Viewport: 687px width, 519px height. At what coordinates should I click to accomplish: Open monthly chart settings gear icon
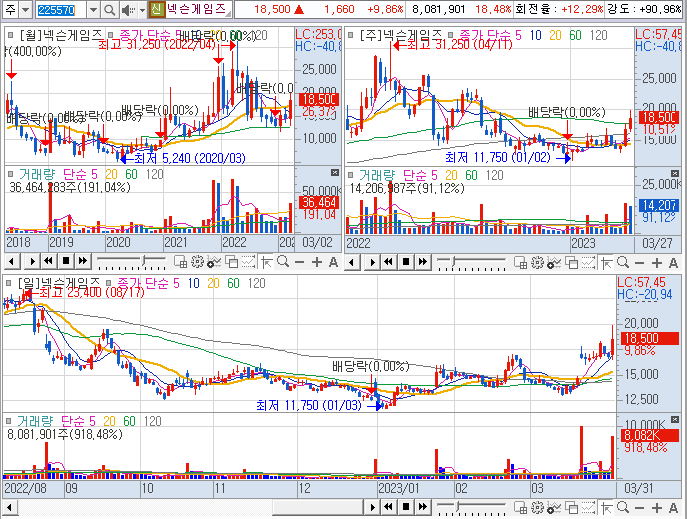[x=197, y=262]
